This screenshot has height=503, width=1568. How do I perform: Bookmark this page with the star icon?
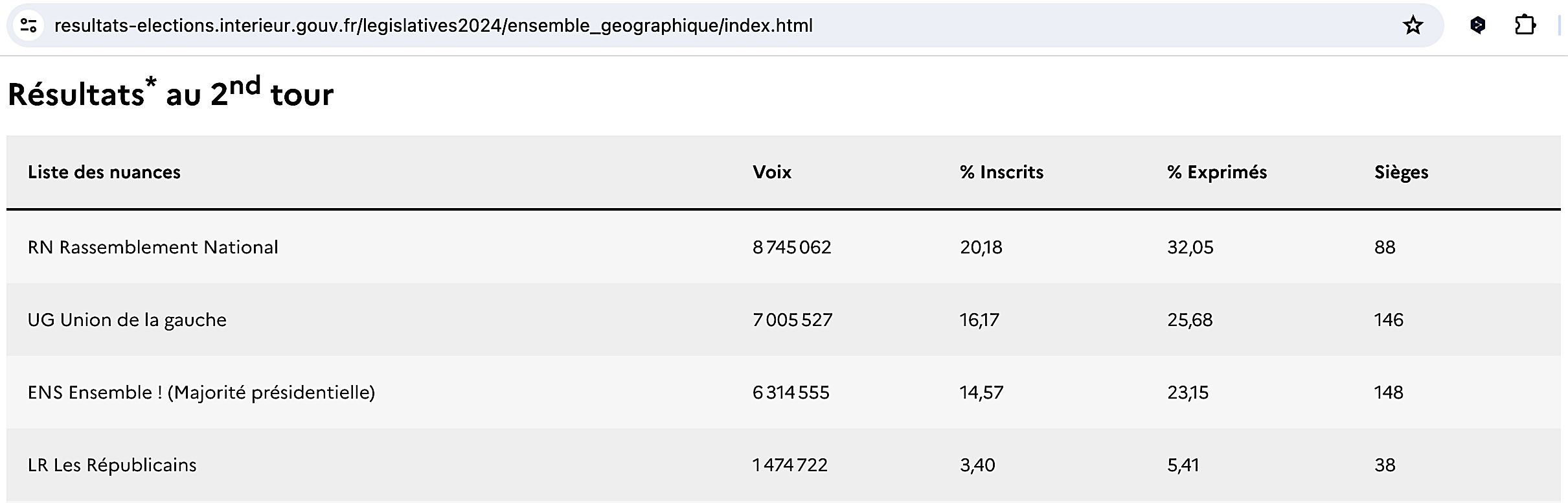click(x=1413, y=26)
